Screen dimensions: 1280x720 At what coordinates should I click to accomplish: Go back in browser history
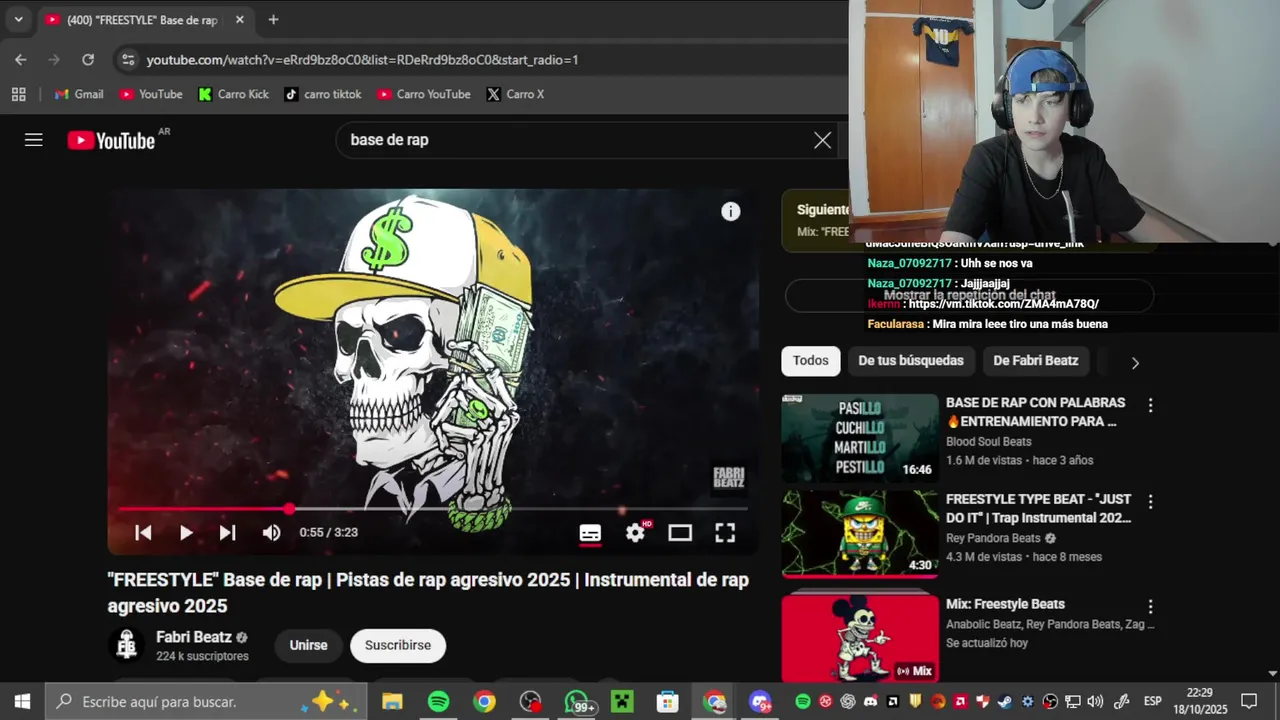pos(21,60)
